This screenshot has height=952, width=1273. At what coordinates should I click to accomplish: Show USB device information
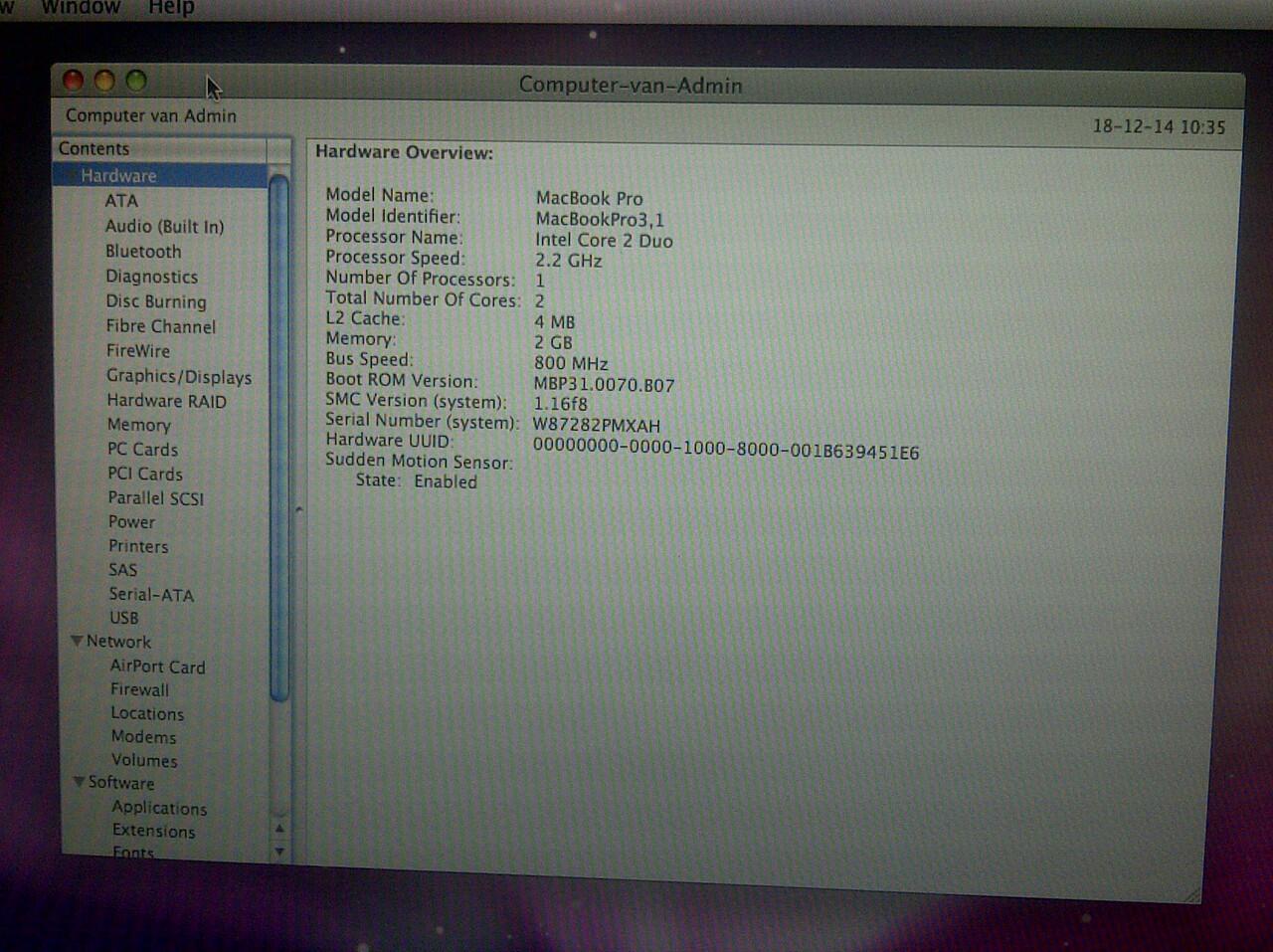(124, 618)
